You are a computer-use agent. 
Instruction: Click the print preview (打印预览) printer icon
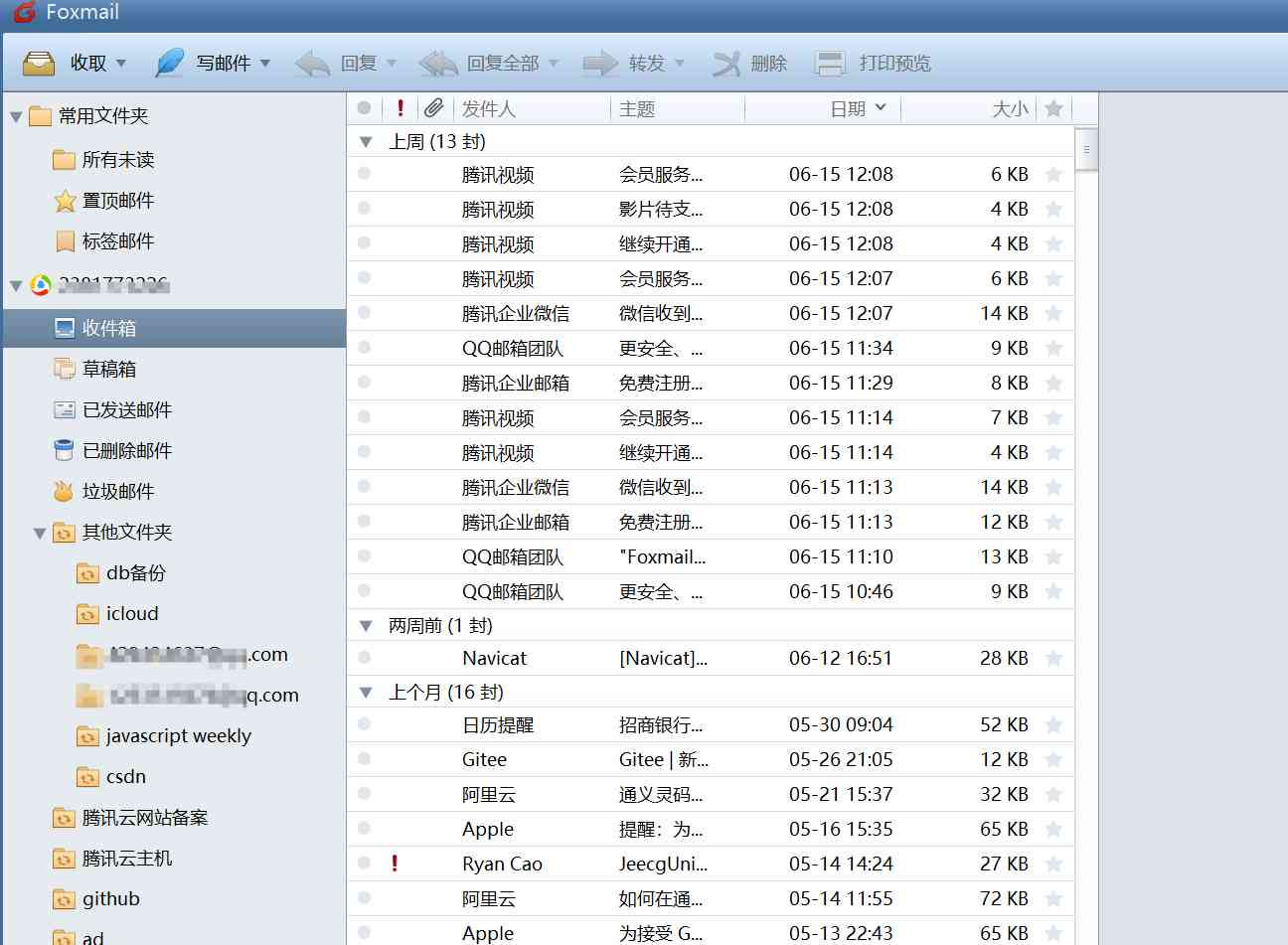(x=830, y=64)
